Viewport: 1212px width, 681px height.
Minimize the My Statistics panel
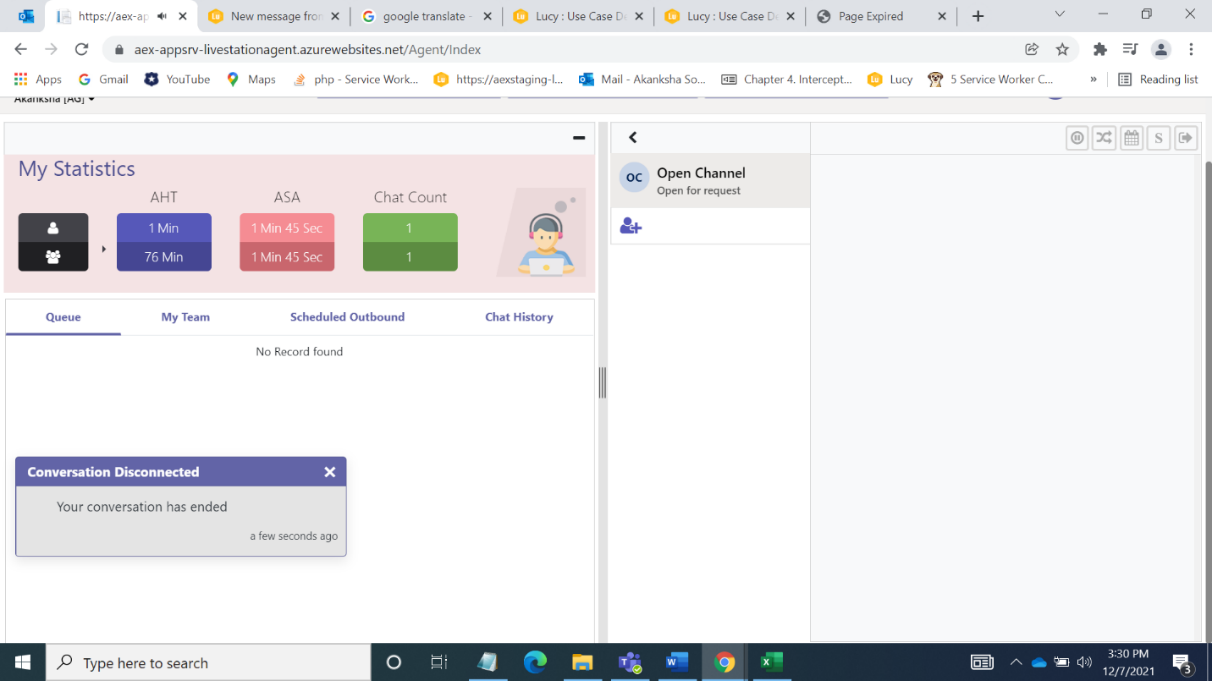click(x=578, y=138)
